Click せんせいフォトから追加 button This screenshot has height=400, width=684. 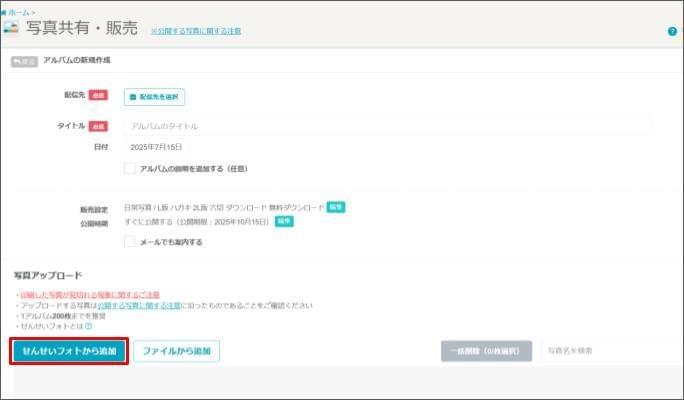pos(70,351)
